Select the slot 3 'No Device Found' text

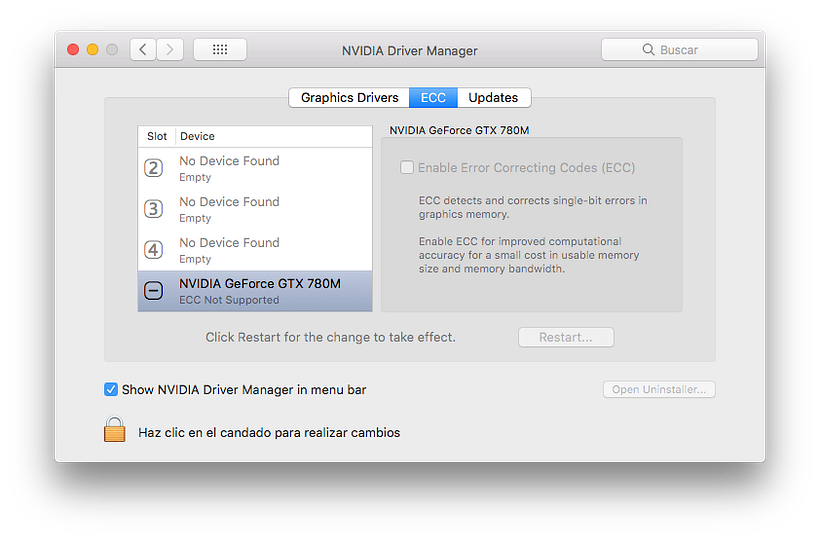pyautogui.click(x=229, y=202)
